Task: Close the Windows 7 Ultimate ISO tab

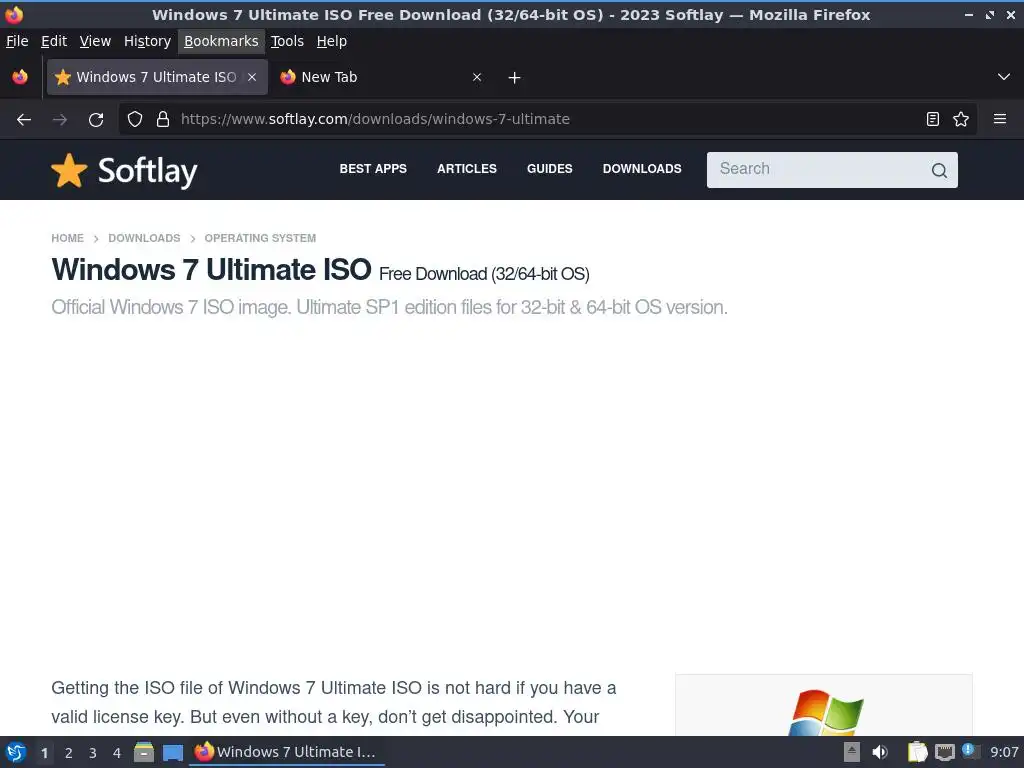Action: pos(252,77)
